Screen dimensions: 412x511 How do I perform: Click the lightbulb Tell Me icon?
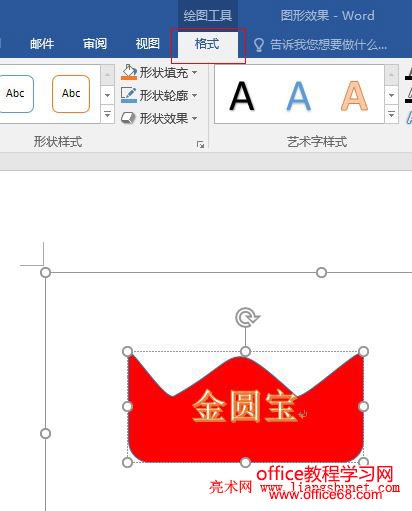coord(259,45)
